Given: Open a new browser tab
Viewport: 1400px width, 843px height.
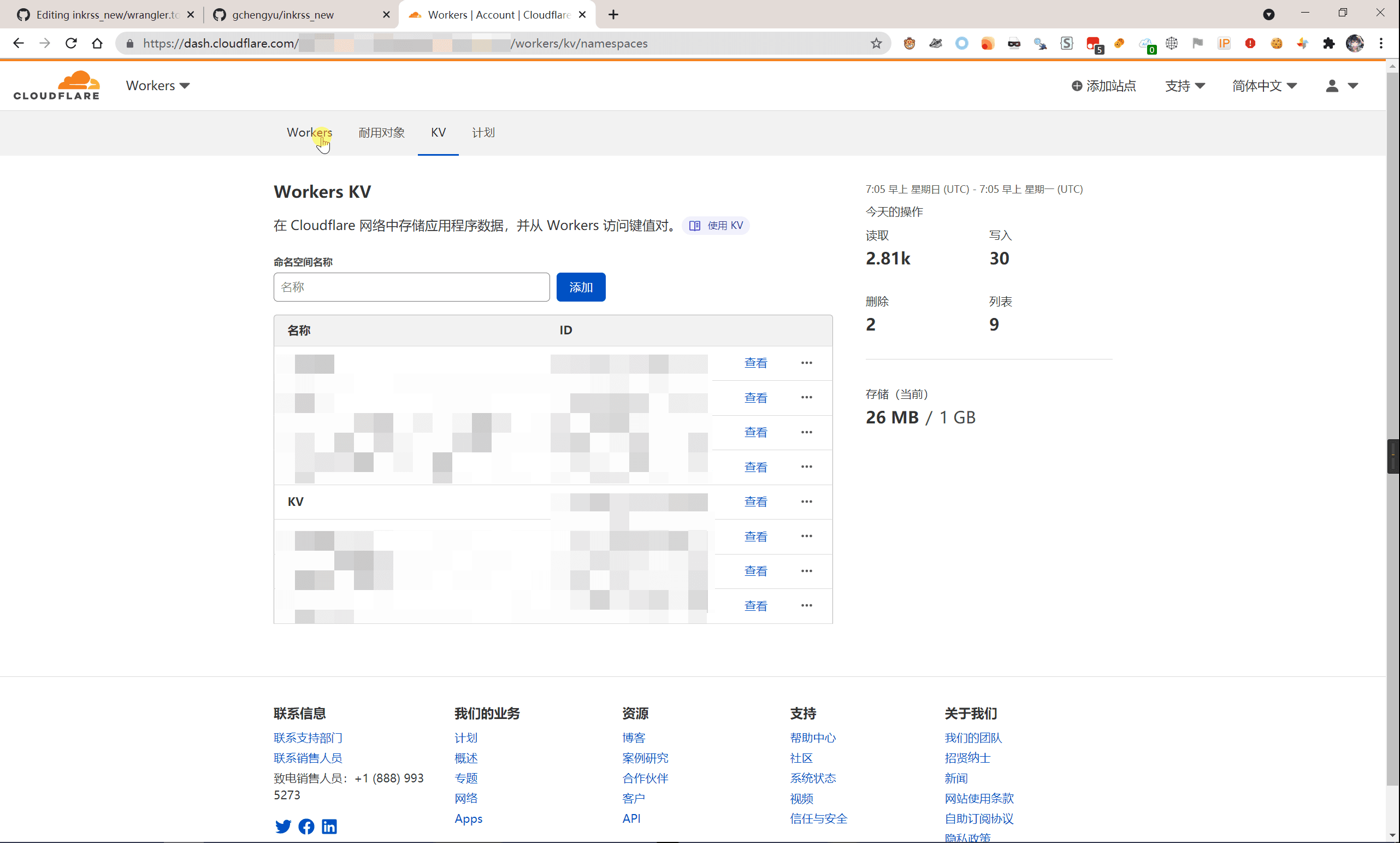Looking at the screenshot, I should tap(613, 15).
